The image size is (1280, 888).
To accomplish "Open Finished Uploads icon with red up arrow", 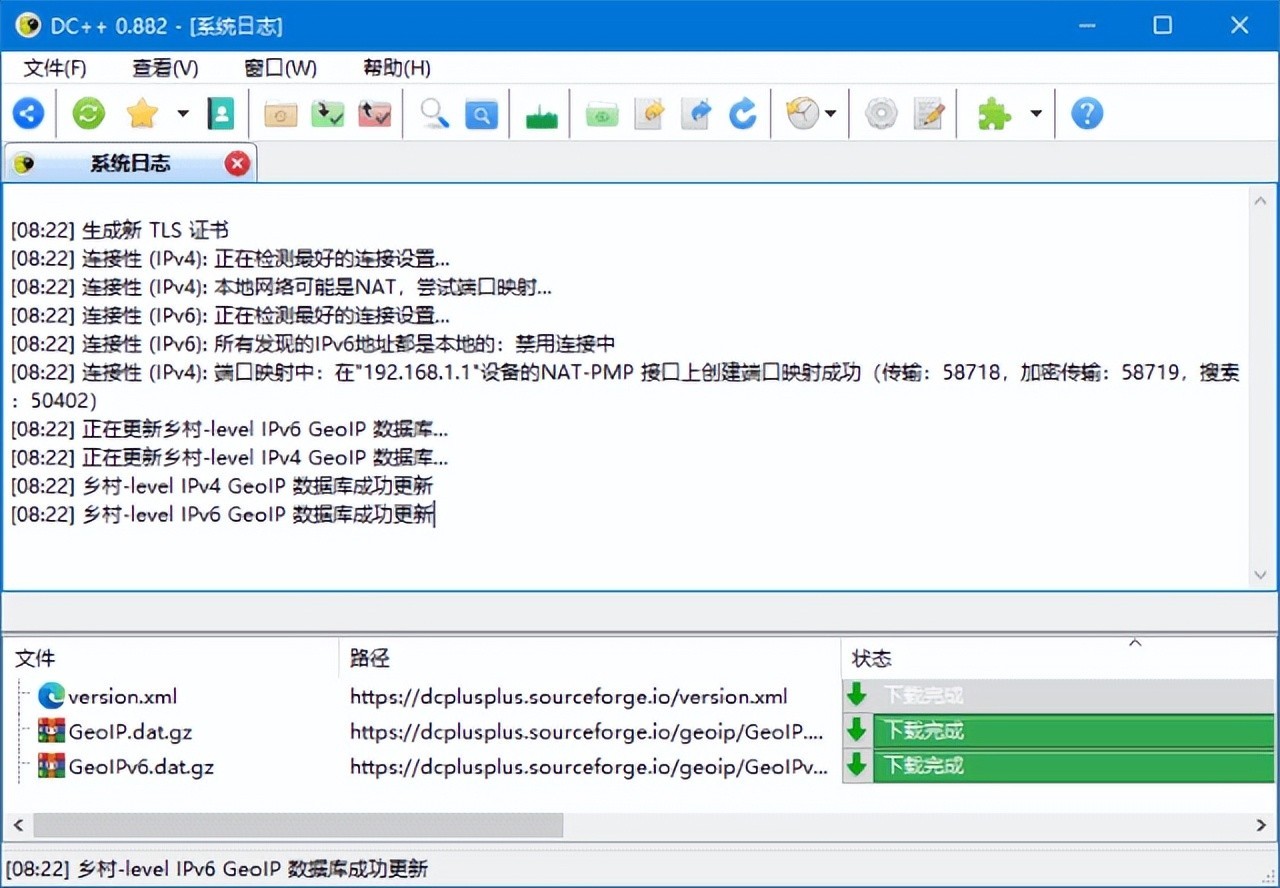I will (x=375, y=114).
